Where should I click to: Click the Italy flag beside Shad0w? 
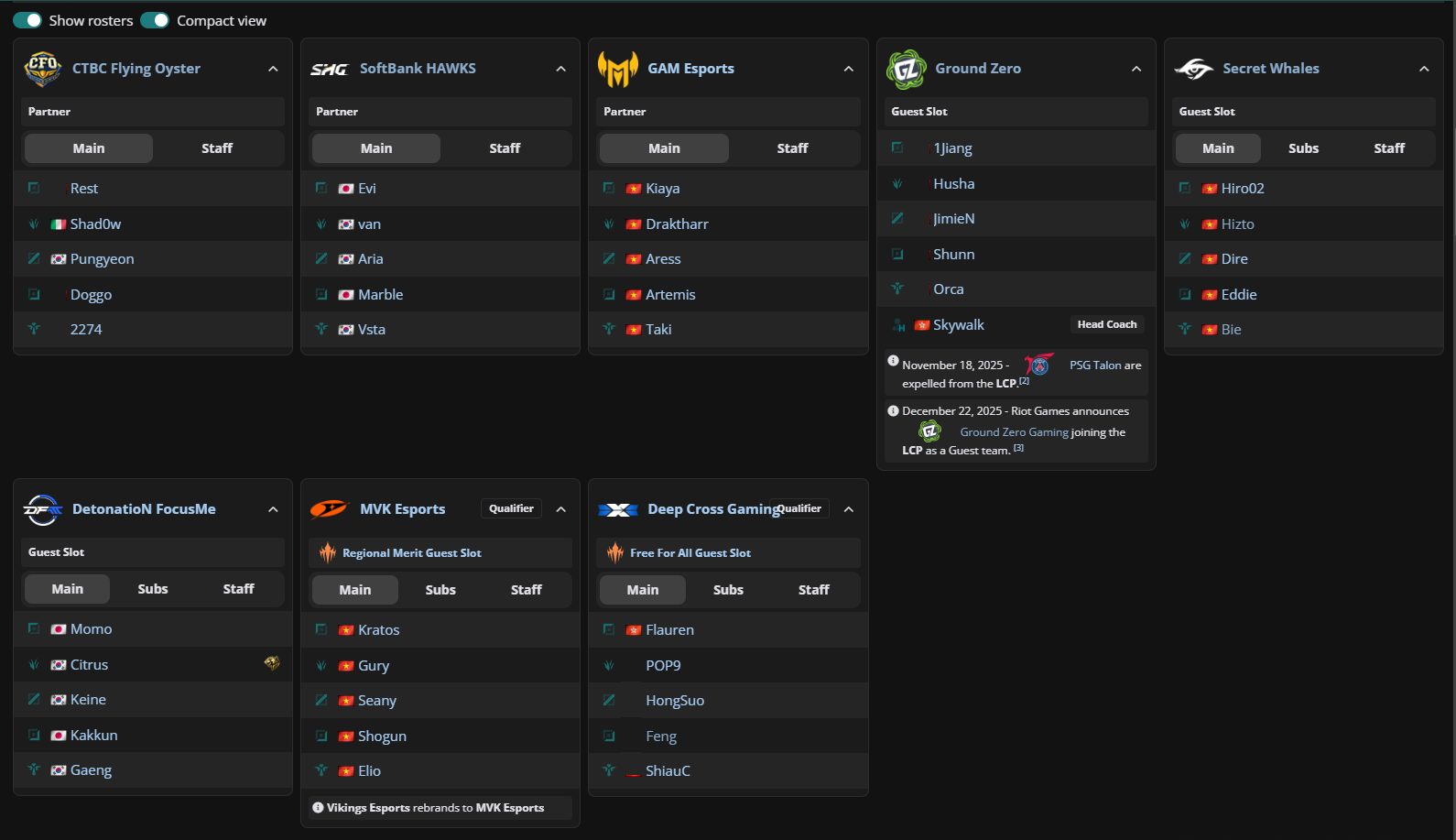coord(59,224)
